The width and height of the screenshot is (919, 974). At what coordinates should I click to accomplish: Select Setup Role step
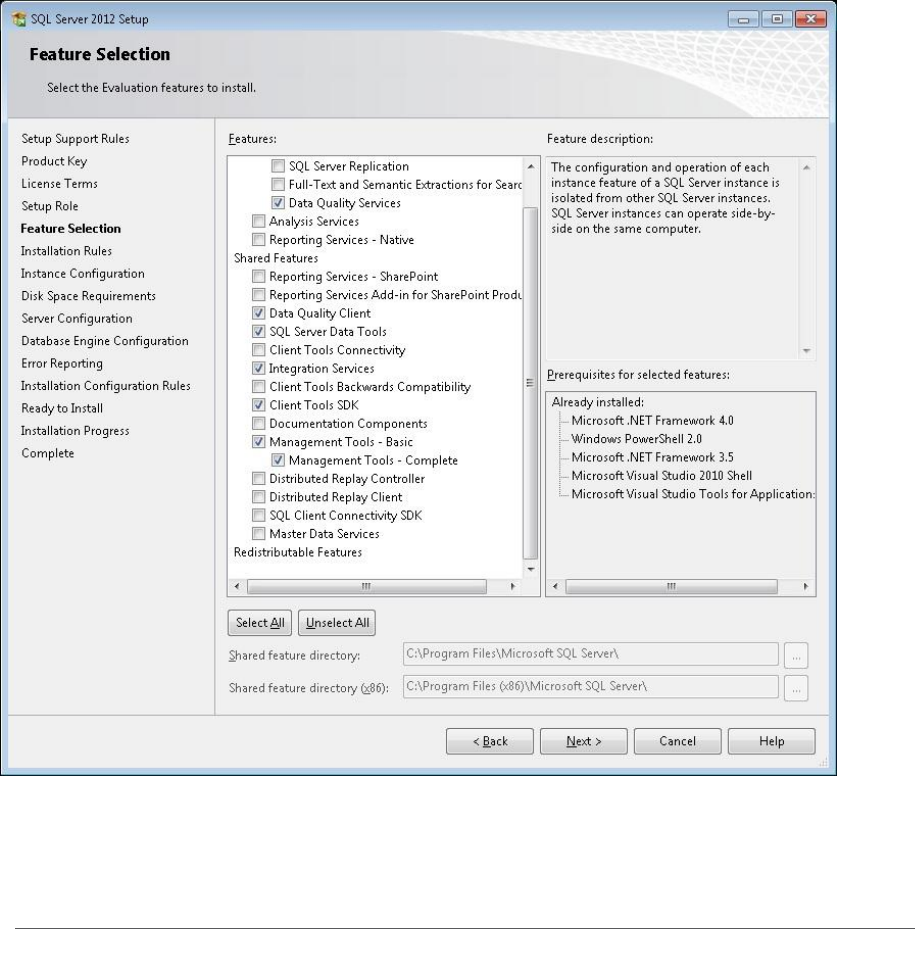point(50,206)
